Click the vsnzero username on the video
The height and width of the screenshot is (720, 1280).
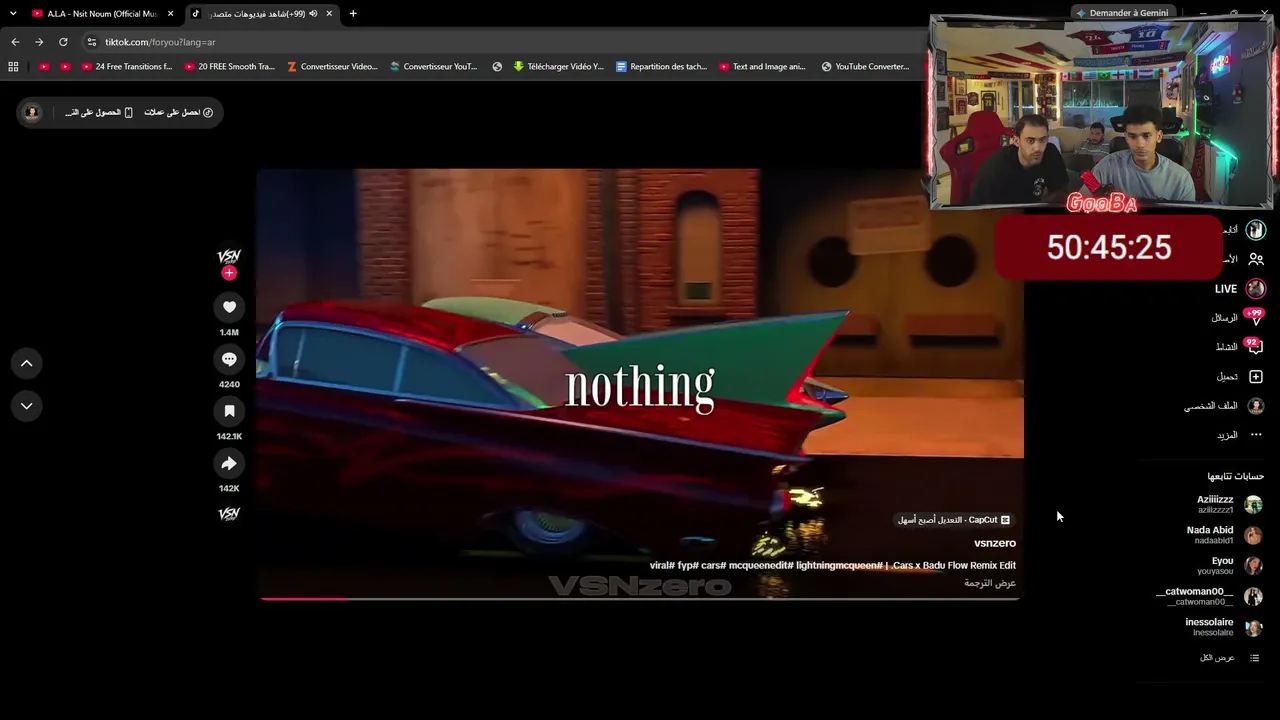pyautogui.click(x=995, y=543)
